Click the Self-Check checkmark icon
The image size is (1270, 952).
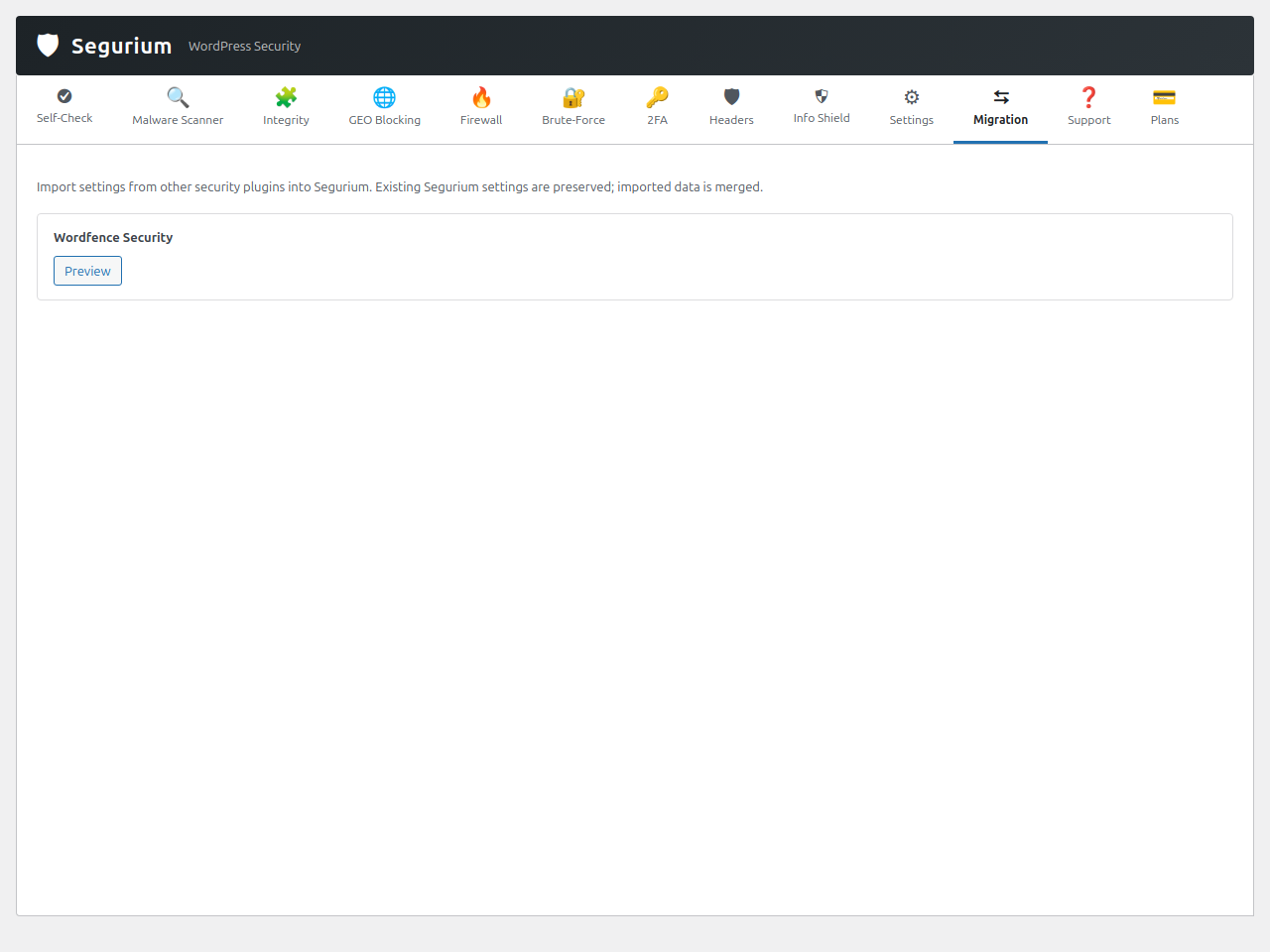click(64, 96)
